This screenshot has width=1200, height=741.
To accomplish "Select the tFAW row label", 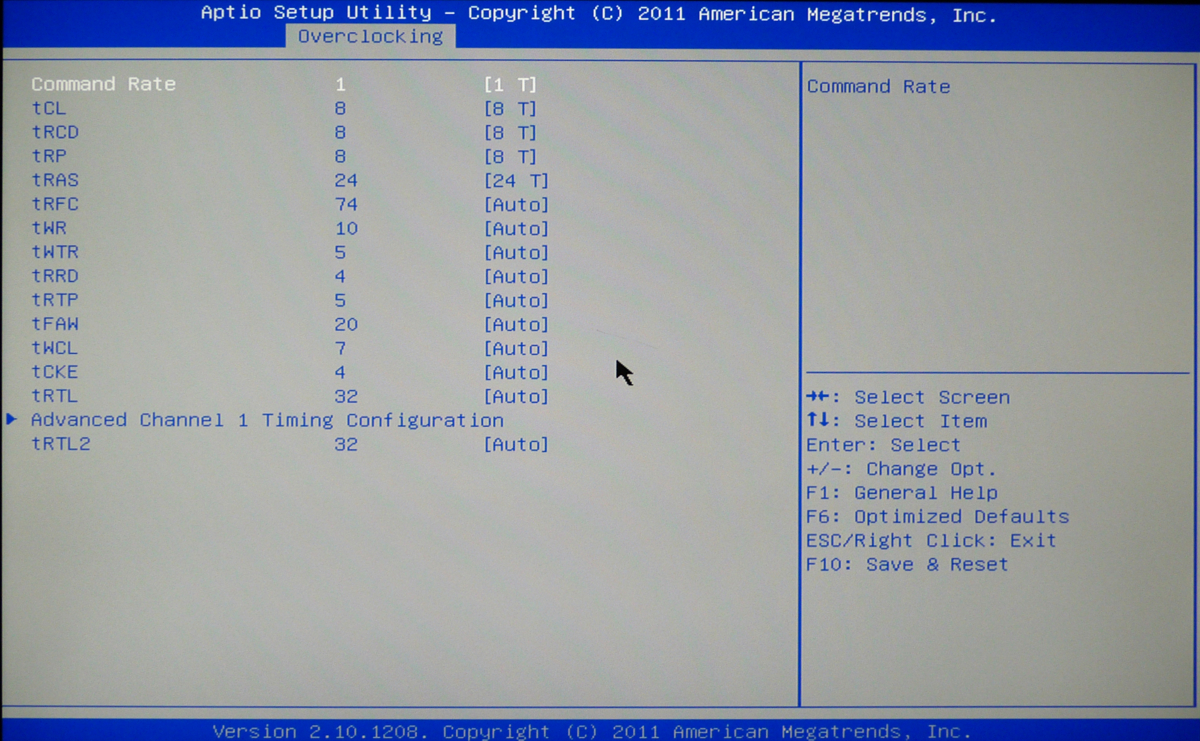I will coord(55,324).
